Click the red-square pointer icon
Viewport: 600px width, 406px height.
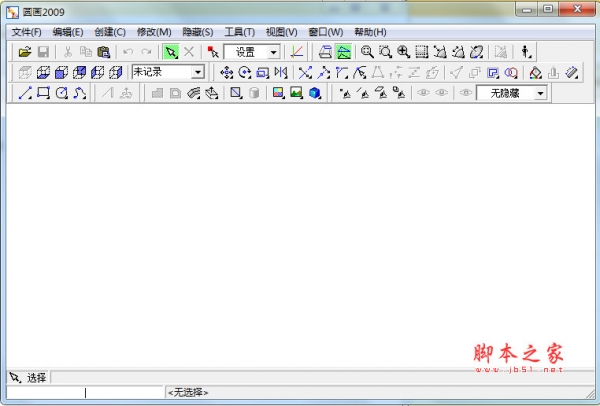point(213,52)
